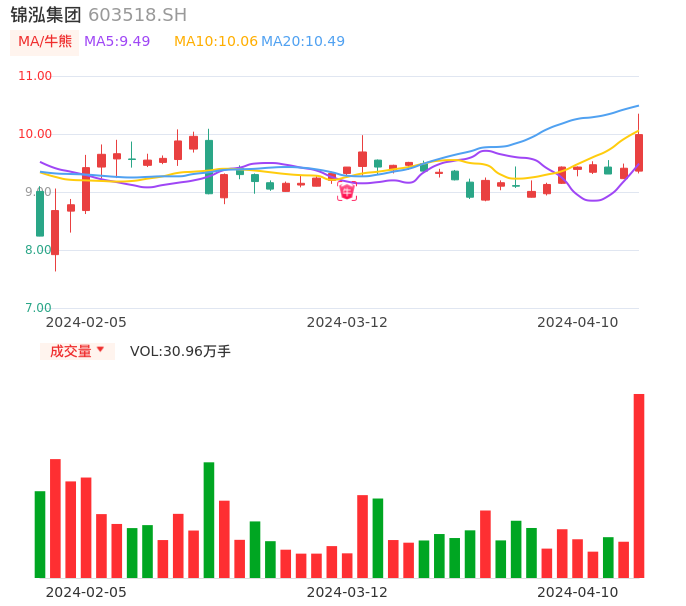Image resolution: width=686 pixels, height=606 pixels.
Task: Select the MA/牛熊 indicator button
Action: coord(45,41)
